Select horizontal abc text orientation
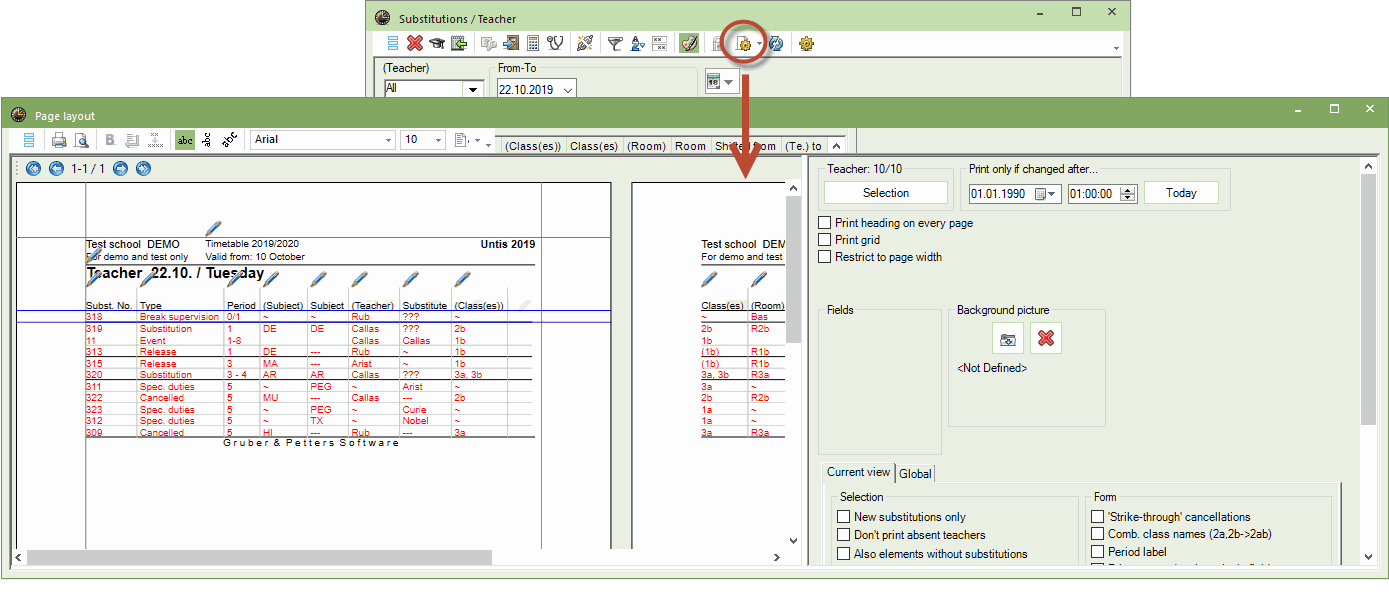Image resolution: width=1389 pixels, height=599 pixels. click(x=185, y=140)
